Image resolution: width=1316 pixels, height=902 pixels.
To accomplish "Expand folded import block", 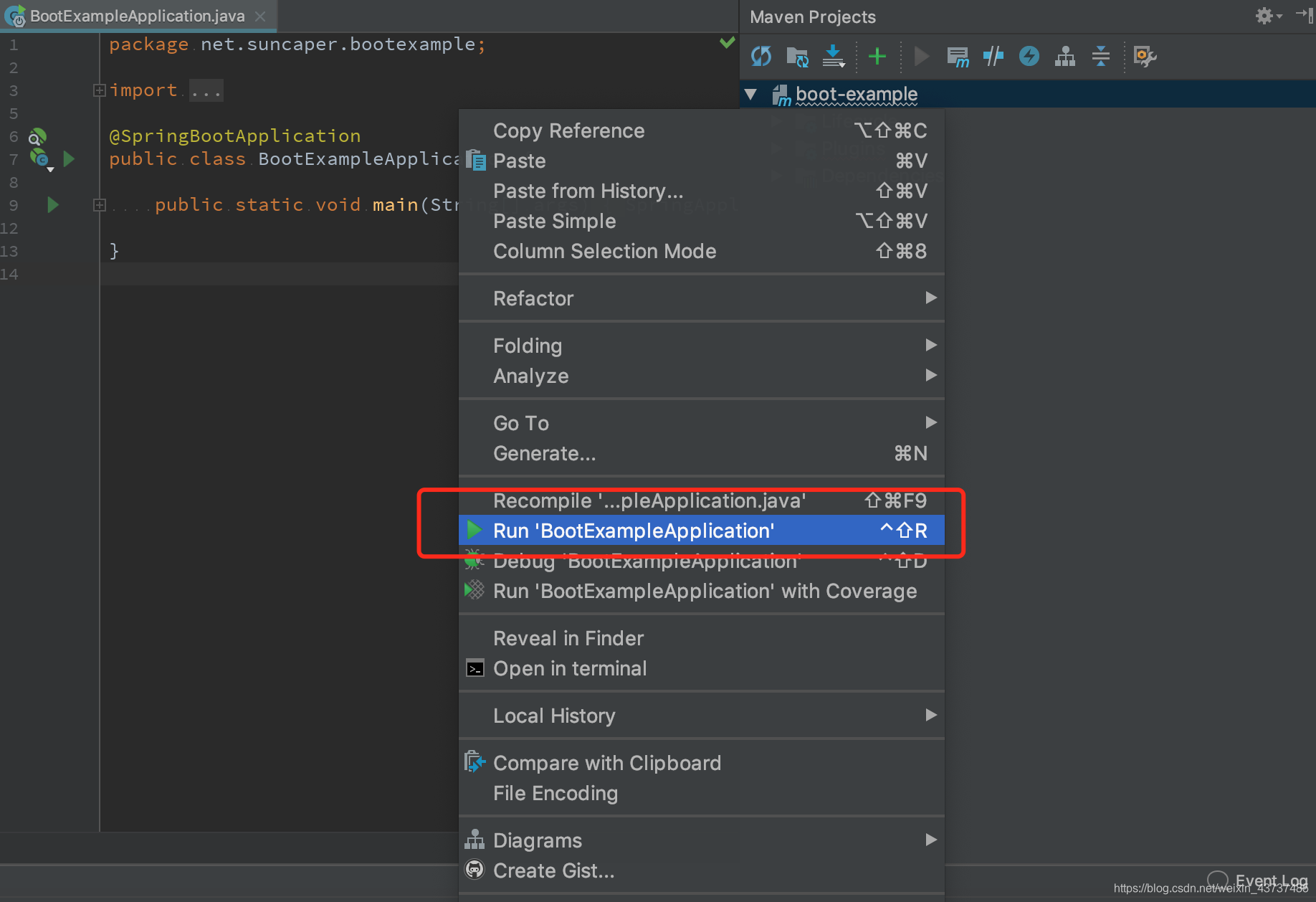I will 100,90.
